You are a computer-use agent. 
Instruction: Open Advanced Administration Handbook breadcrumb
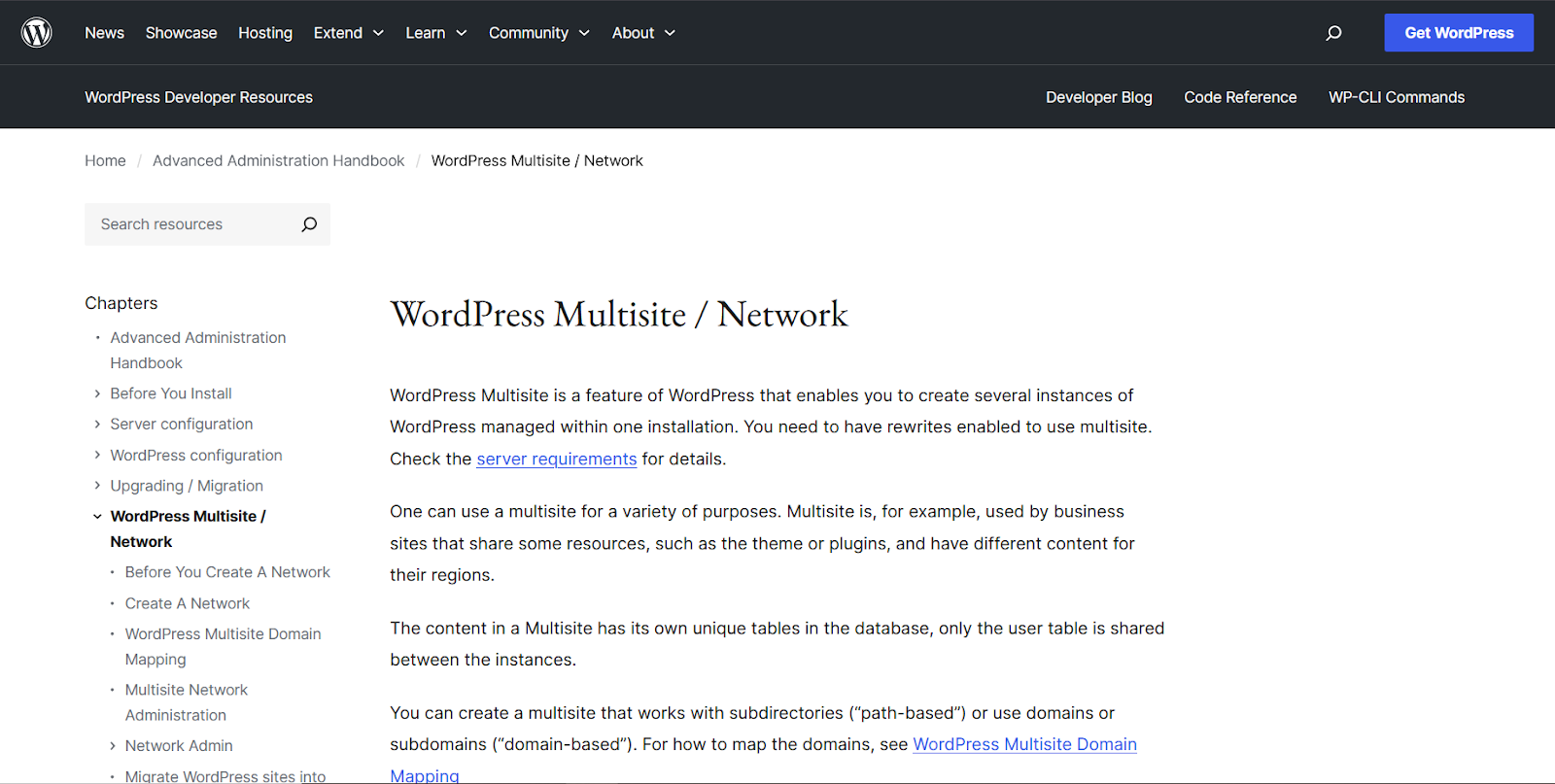coord(278,161)
